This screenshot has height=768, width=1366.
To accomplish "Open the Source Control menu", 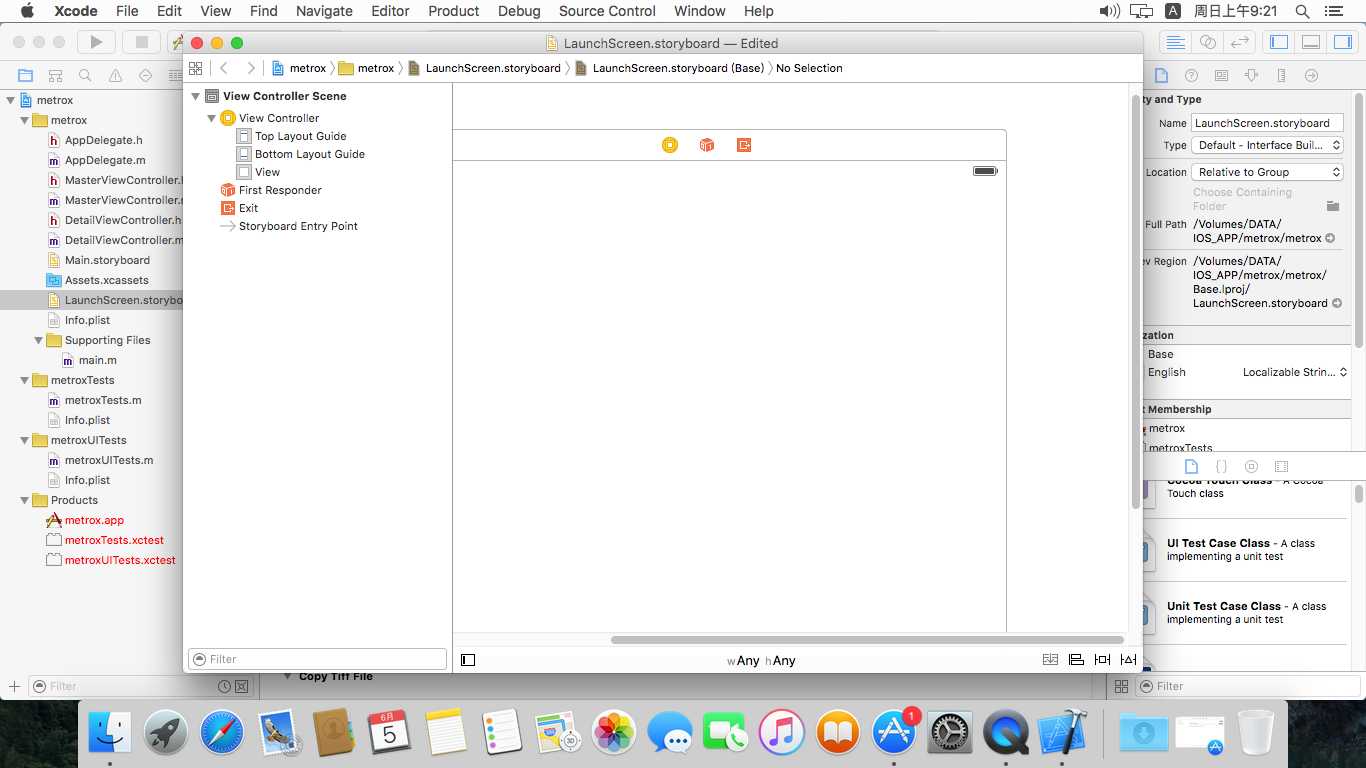I will click(607, 11).
